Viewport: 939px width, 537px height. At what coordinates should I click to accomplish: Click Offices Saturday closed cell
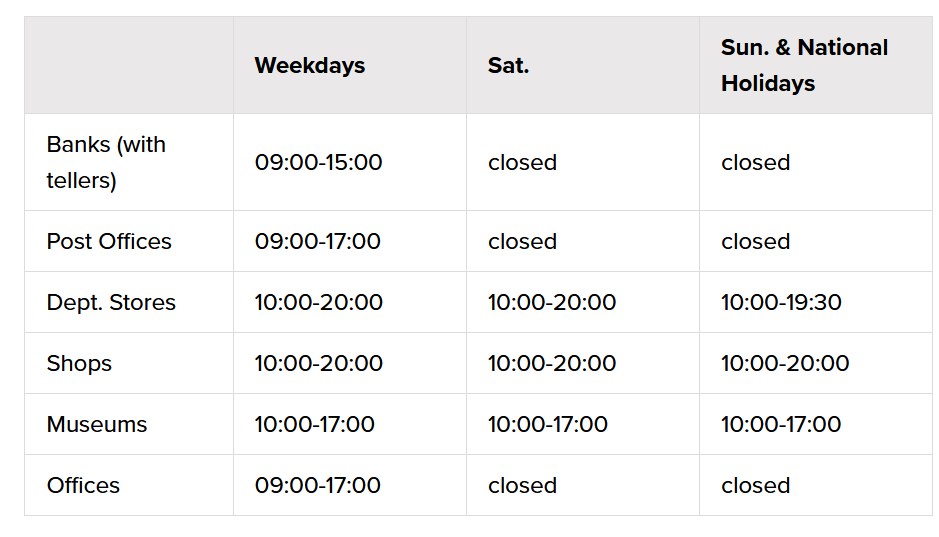[522, 486]
